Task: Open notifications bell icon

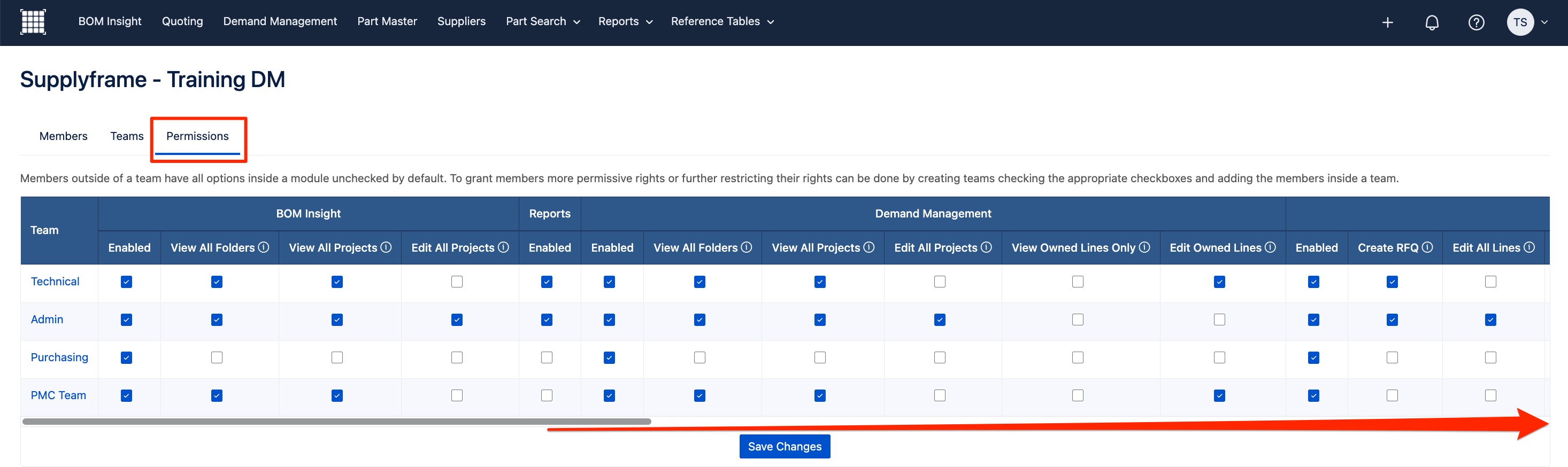Action: (x=1432, y=22)
